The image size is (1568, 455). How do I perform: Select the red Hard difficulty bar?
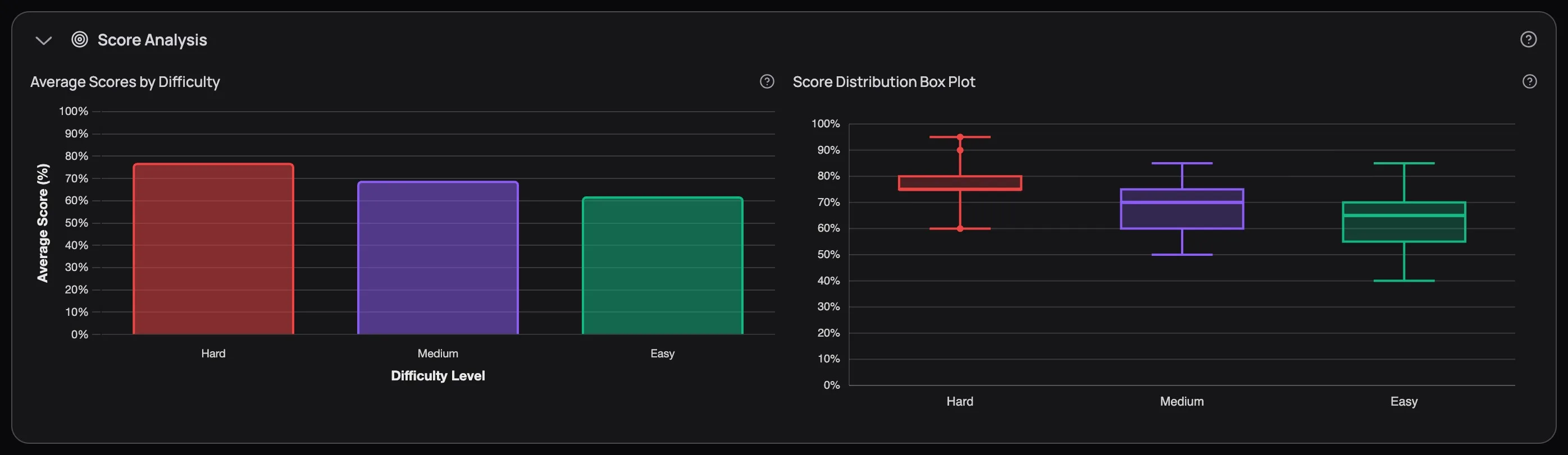pos(212,255)
